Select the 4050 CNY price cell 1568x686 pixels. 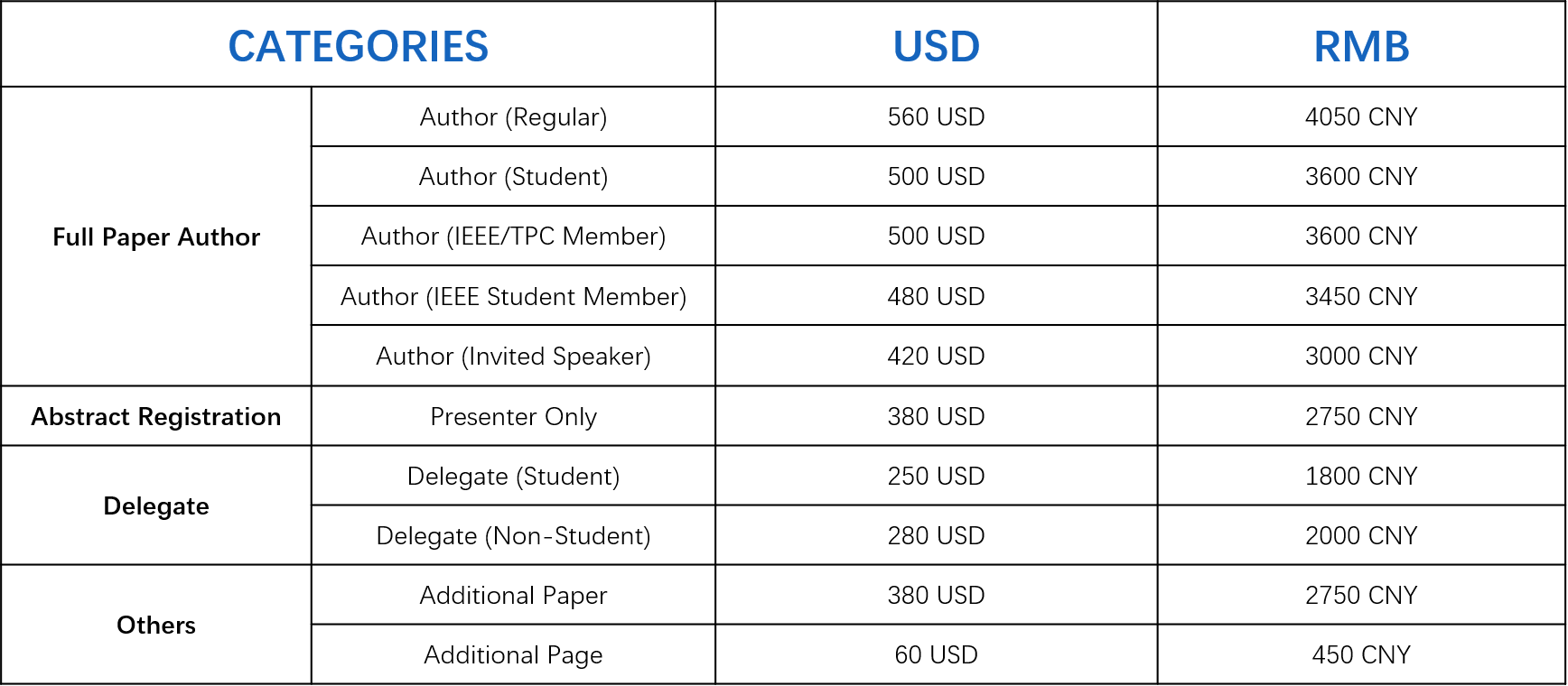coord(1361,116)
